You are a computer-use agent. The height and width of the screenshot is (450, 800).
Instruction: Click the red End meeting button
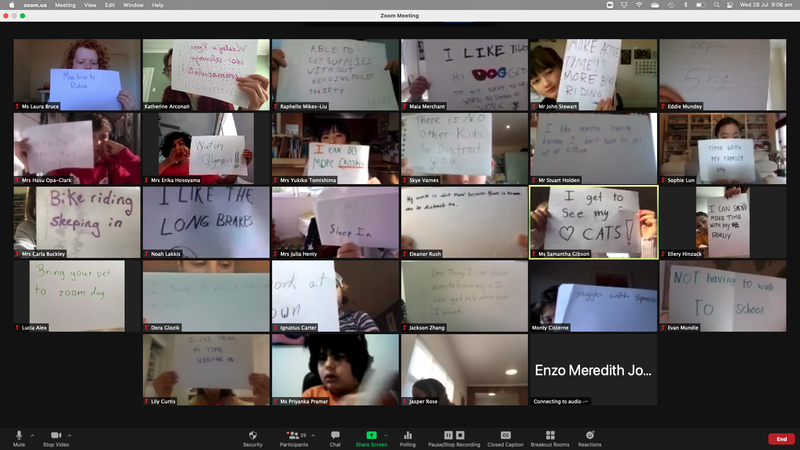click(x=781, y=439)
